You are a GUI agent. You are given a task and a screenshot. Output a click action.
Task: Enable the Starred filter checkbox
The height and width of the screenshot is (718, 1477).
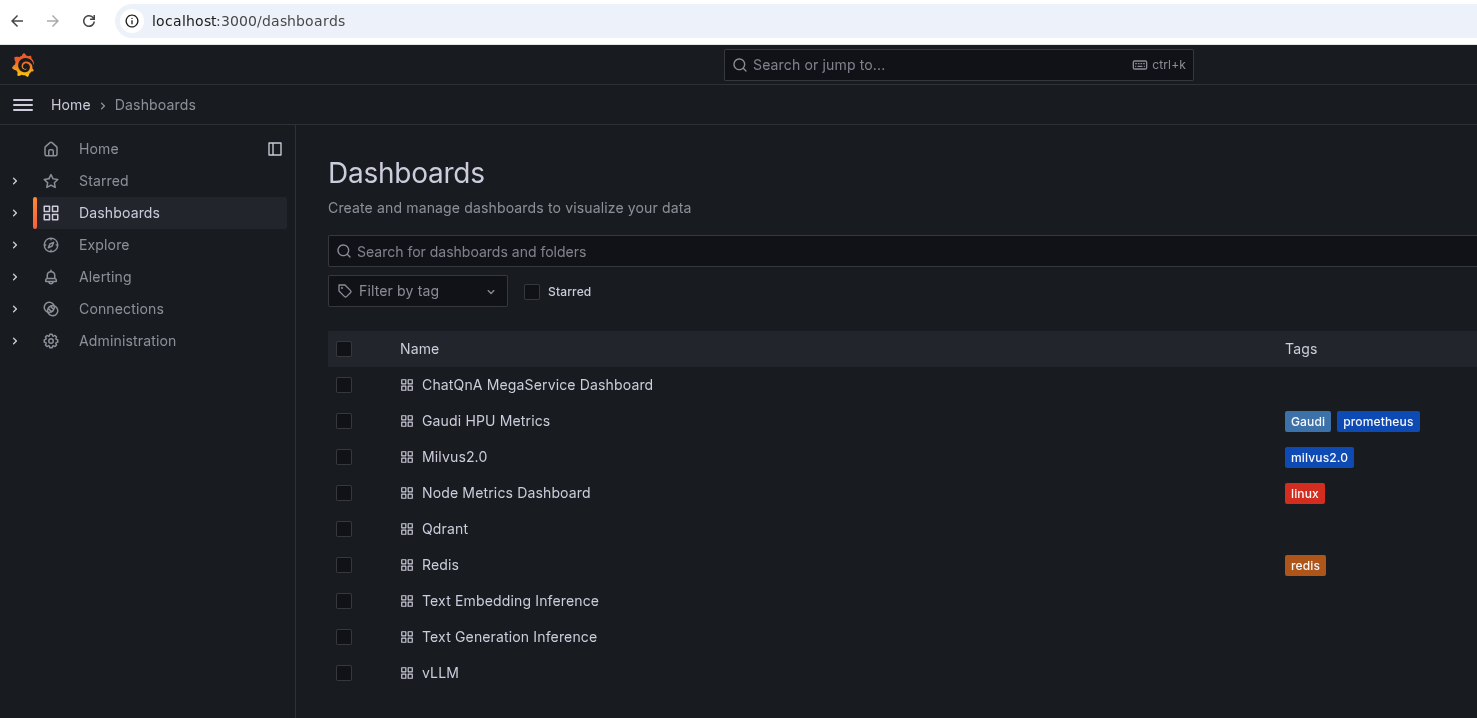(x=532, y=292)
